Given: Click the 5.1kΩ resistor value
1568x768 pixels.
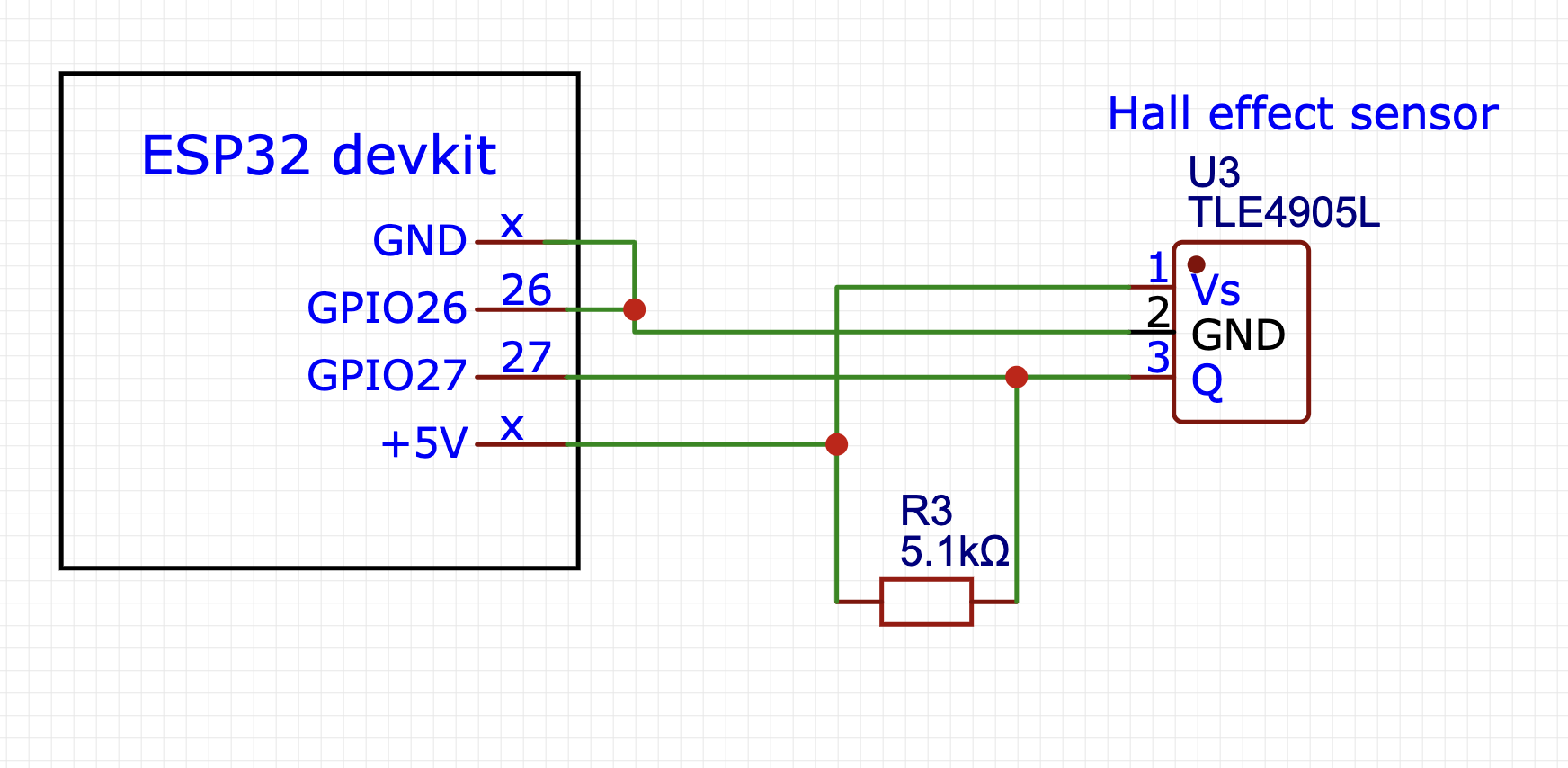Looking at the screenshot, I should 955,551.
